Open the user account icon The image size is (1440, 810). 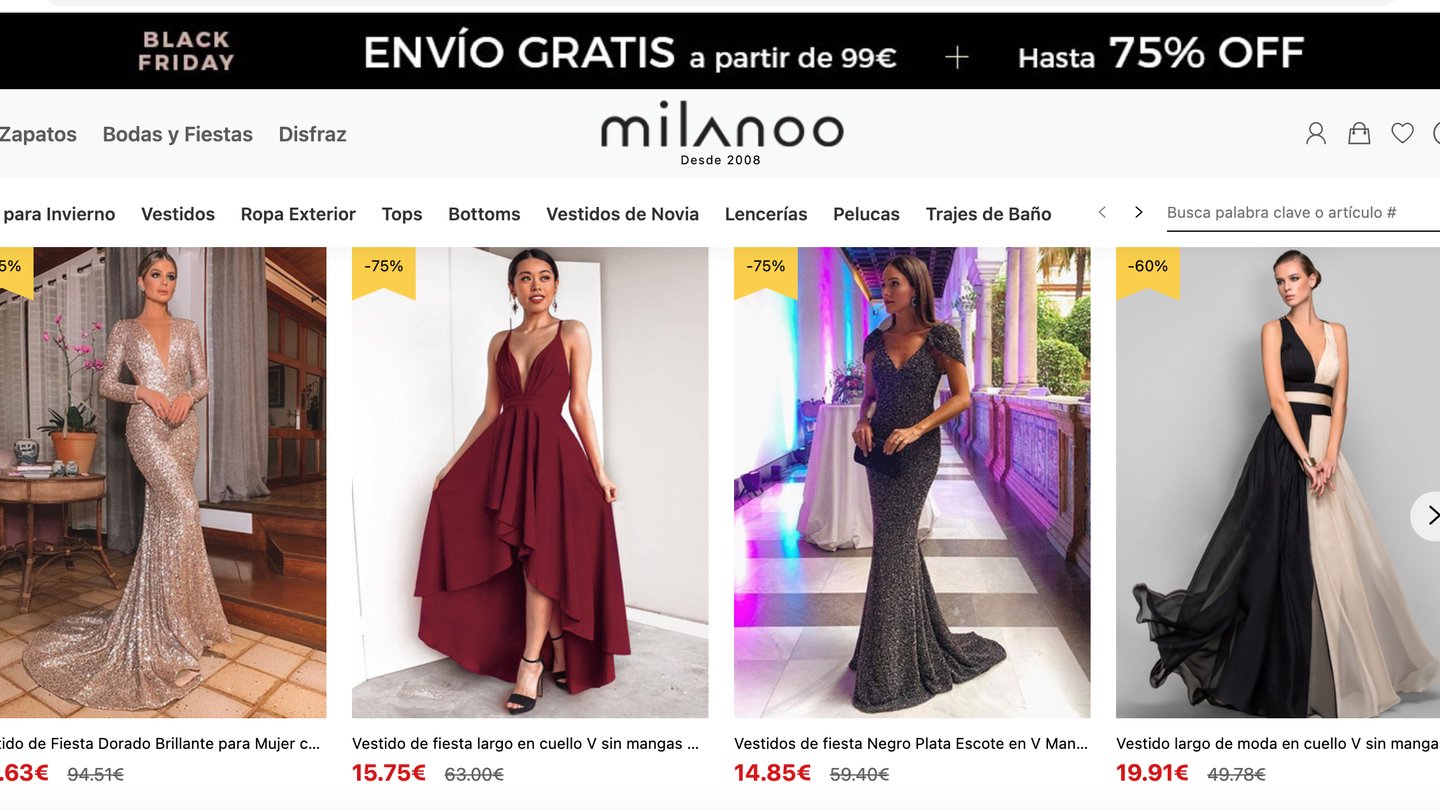[1316, 133]
